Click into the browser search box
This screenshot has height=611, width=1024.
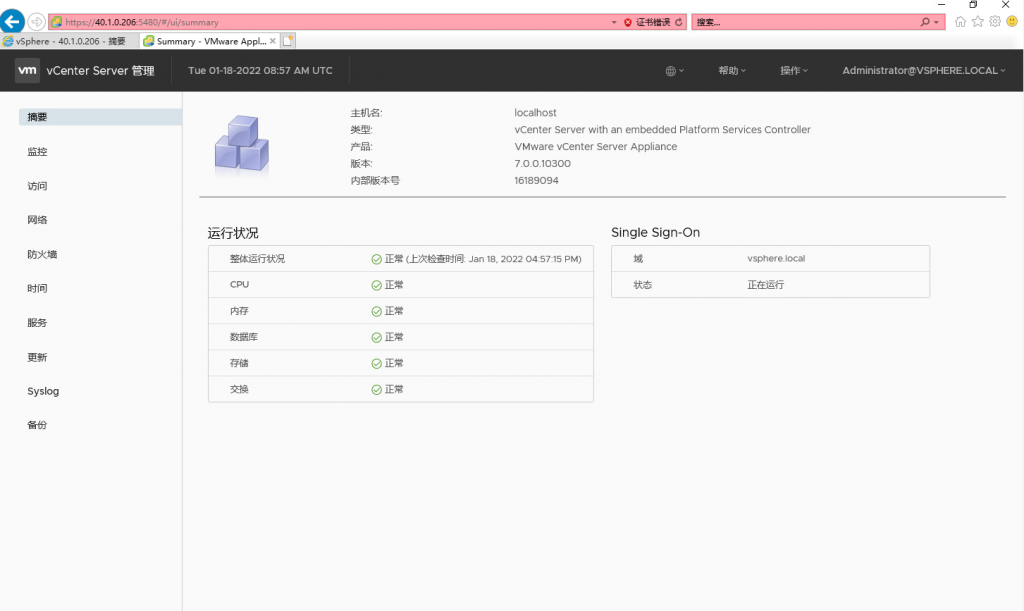pyautogui.click(x=805, y=22)
